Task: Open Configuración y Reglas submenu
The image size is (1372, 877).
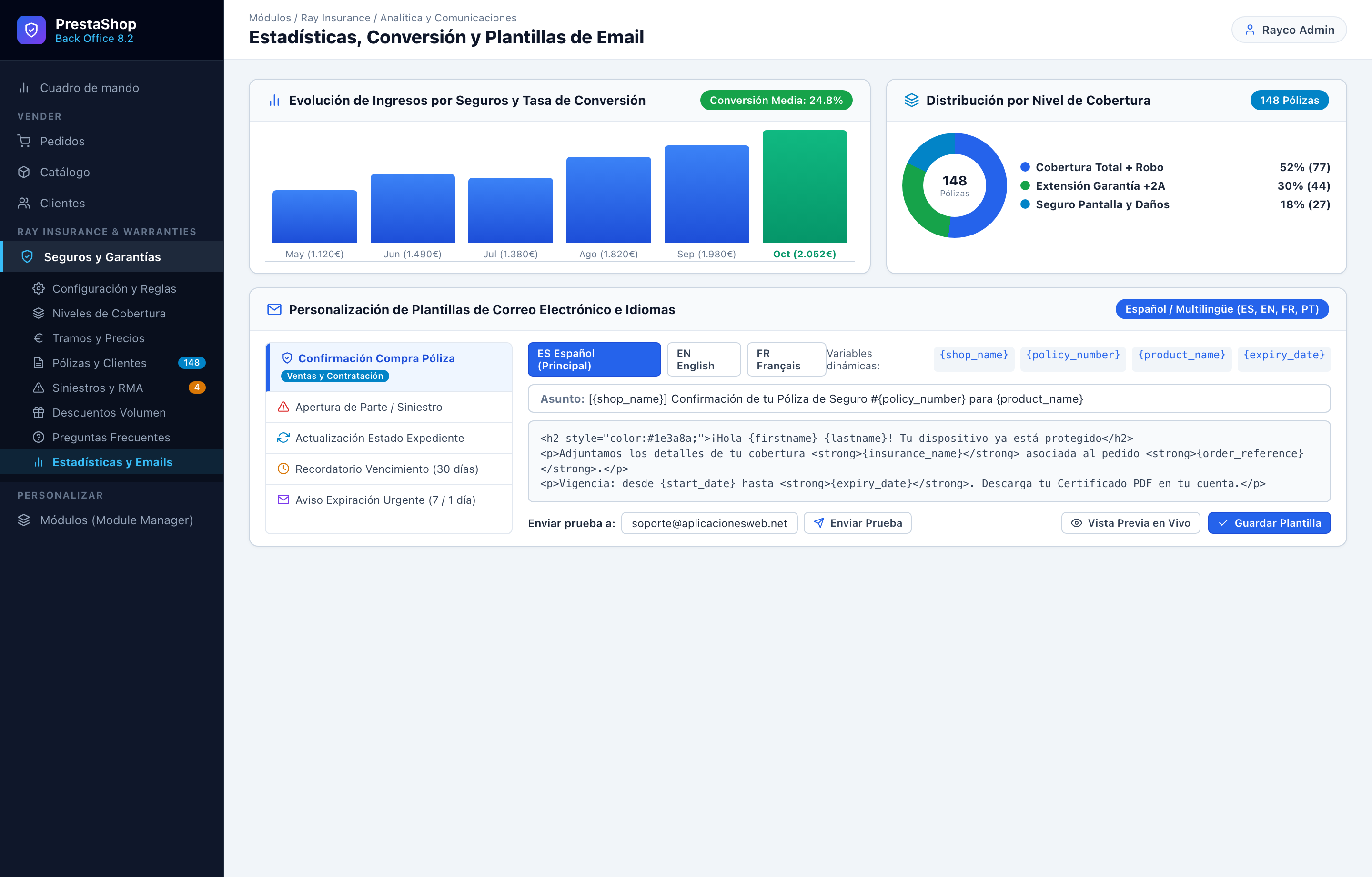Action: click(111, 288)
